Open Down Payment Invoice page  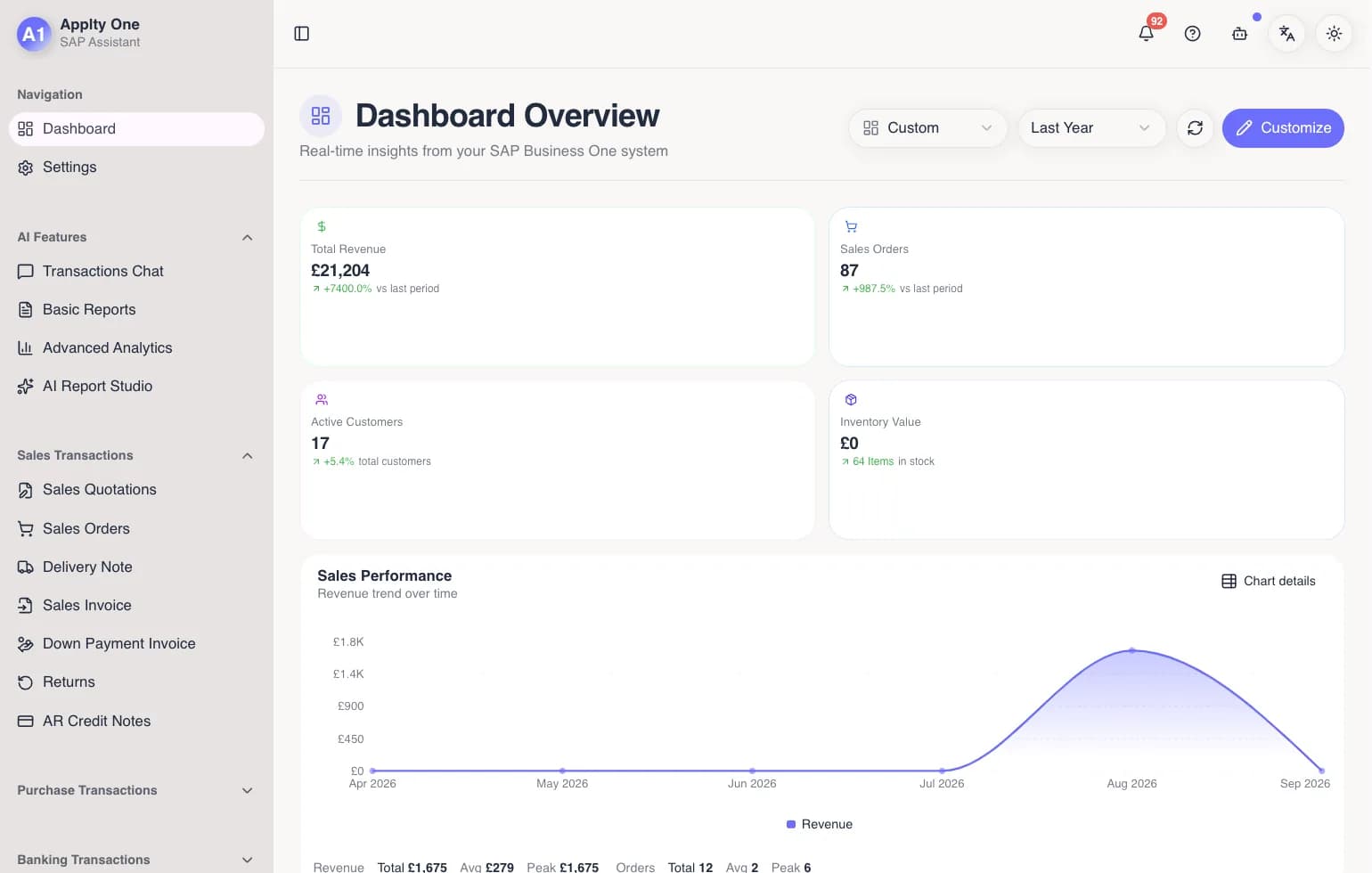pos(136,644)
